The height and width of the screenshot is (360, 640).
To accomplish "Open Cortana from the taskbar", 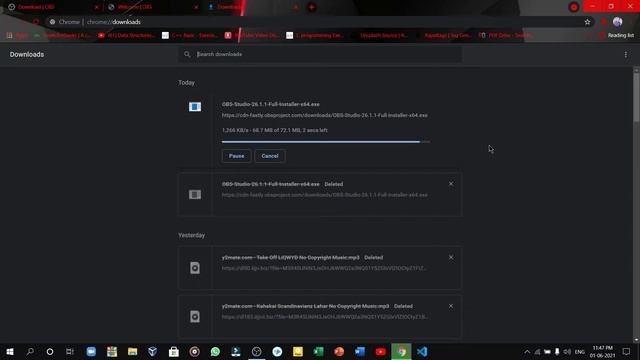I will (x=50, y=351).
